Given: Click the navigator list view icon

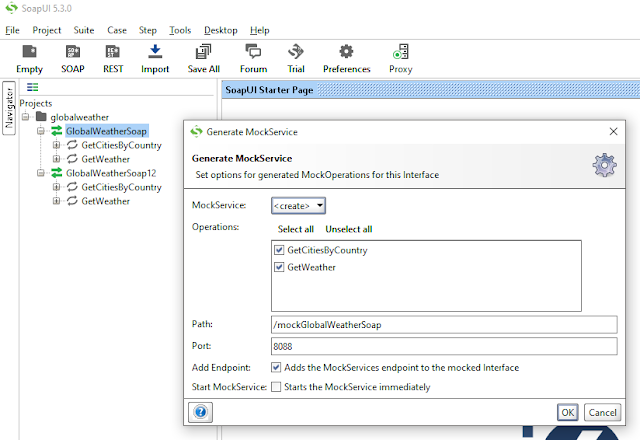Looking at the screenshot, I should coord(33,87).
